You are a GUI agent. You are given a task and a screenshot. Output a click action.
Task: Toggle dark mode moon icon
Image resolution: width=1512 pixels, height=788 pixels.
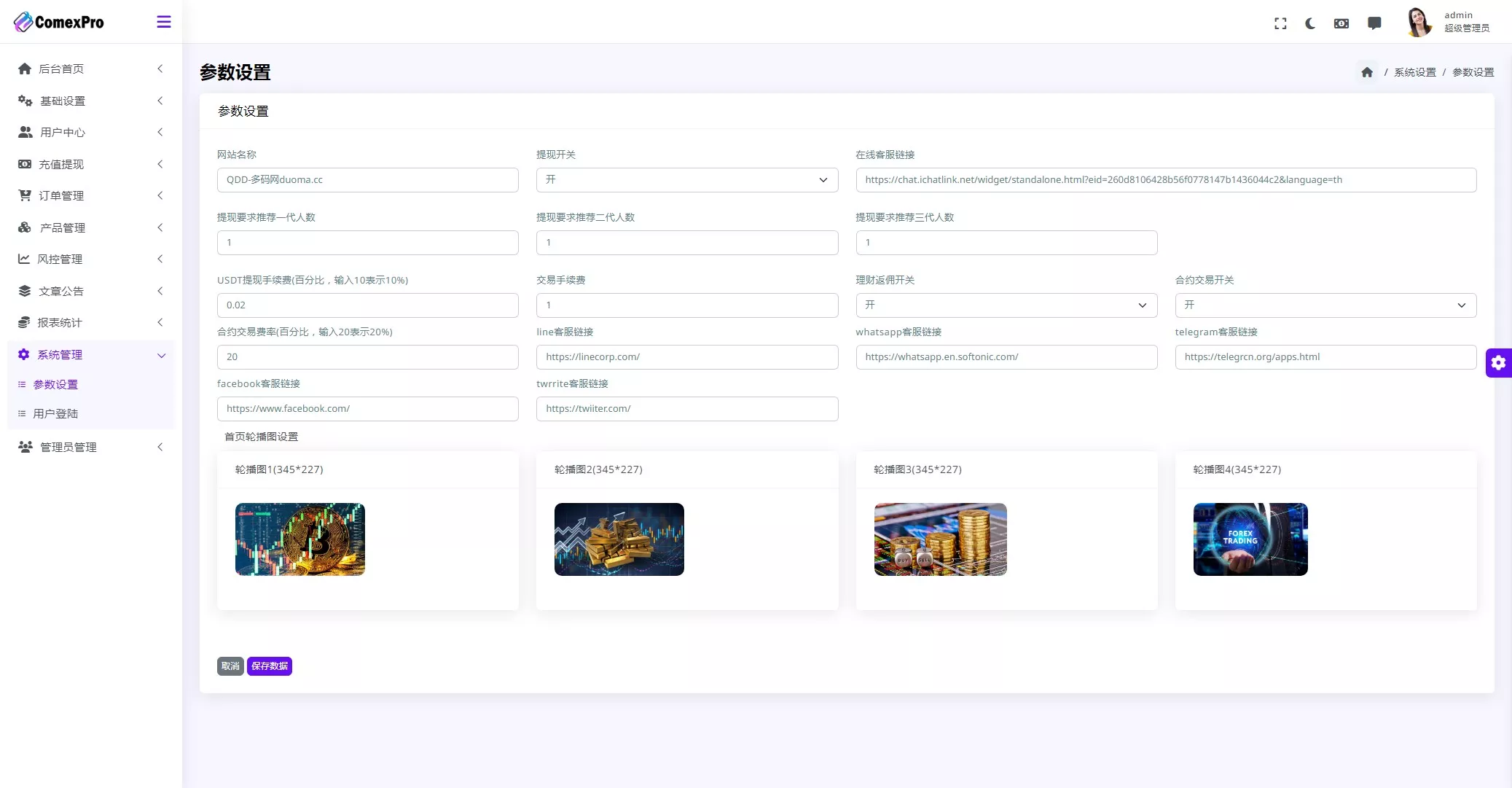[1310, 23]
